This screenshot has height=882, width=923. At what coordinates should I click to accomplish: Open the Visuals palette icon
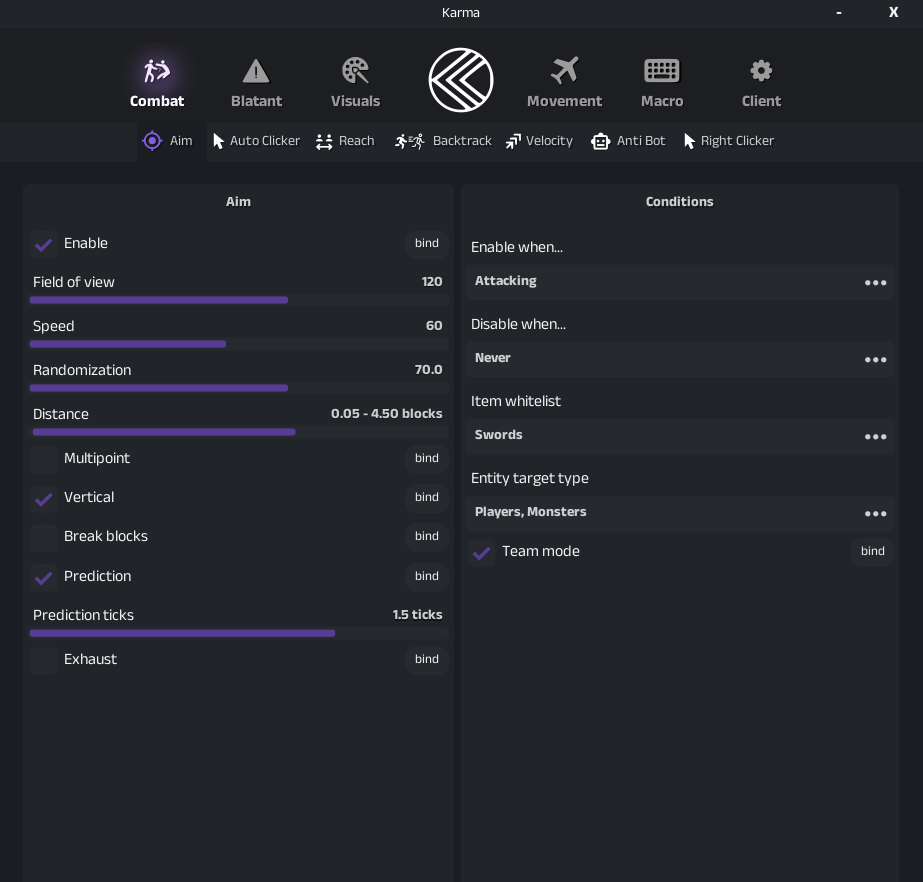[x=356, y=71]
